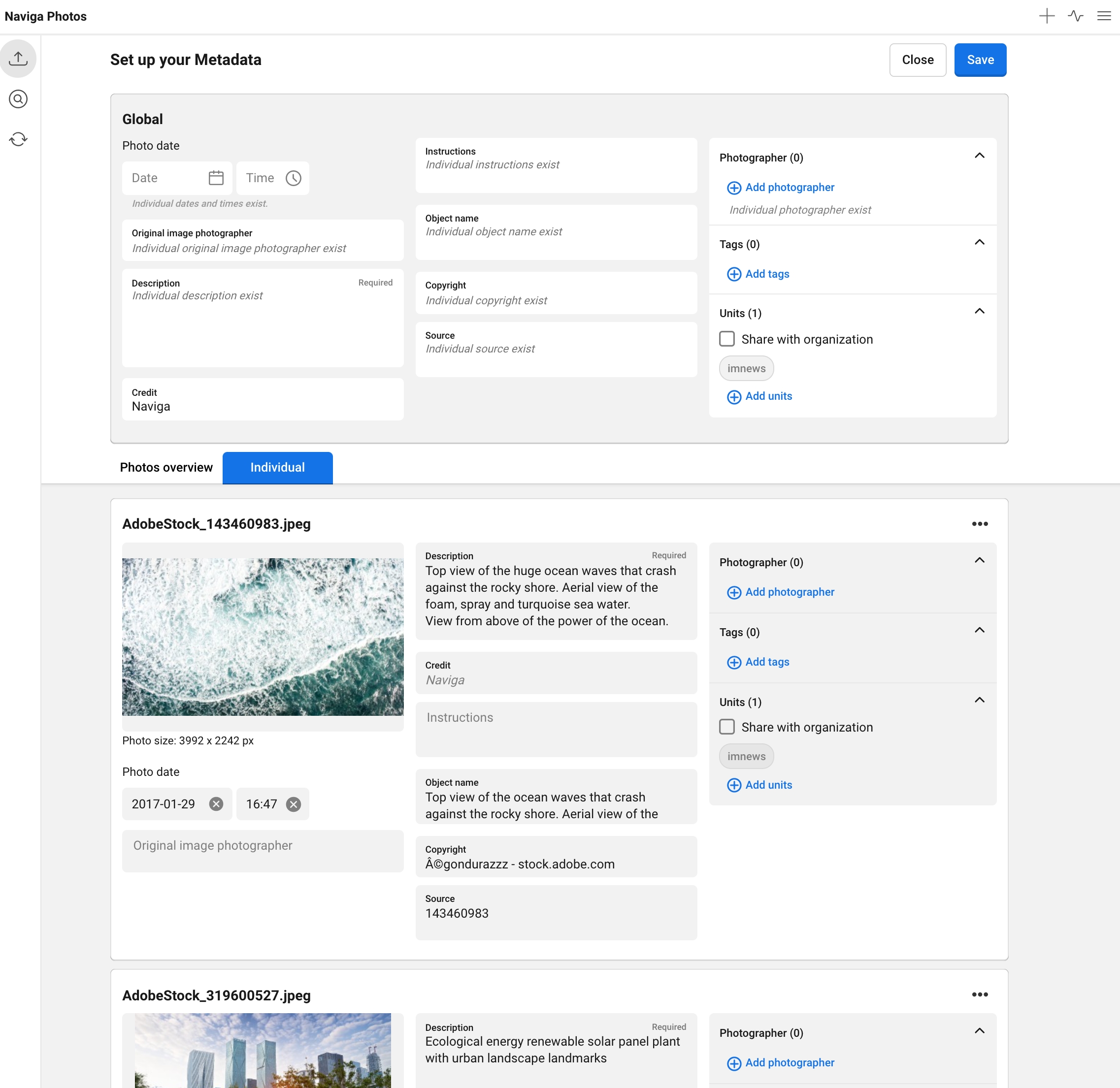The image size is (1120, 1088).
Task: Open options menu for AdobeStock_143460983.jpeg
Action: [979, 524]
